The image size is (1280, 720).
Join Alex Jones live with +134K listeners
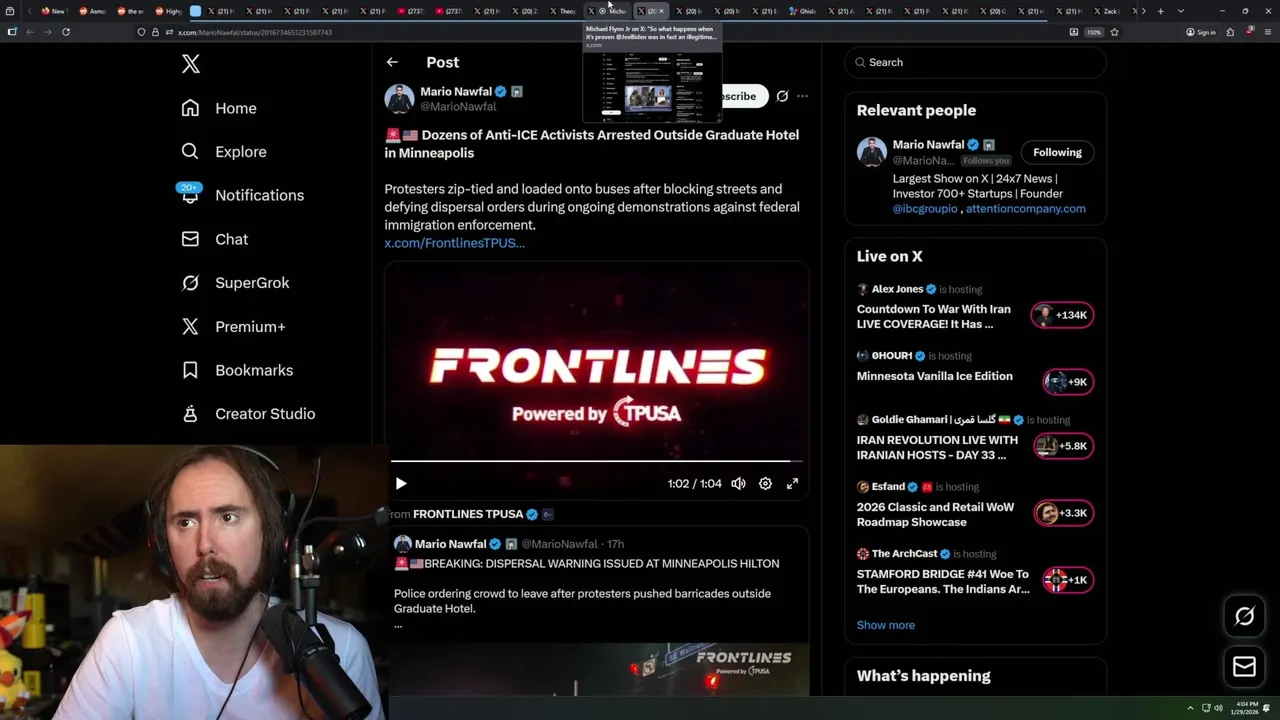1062,315
